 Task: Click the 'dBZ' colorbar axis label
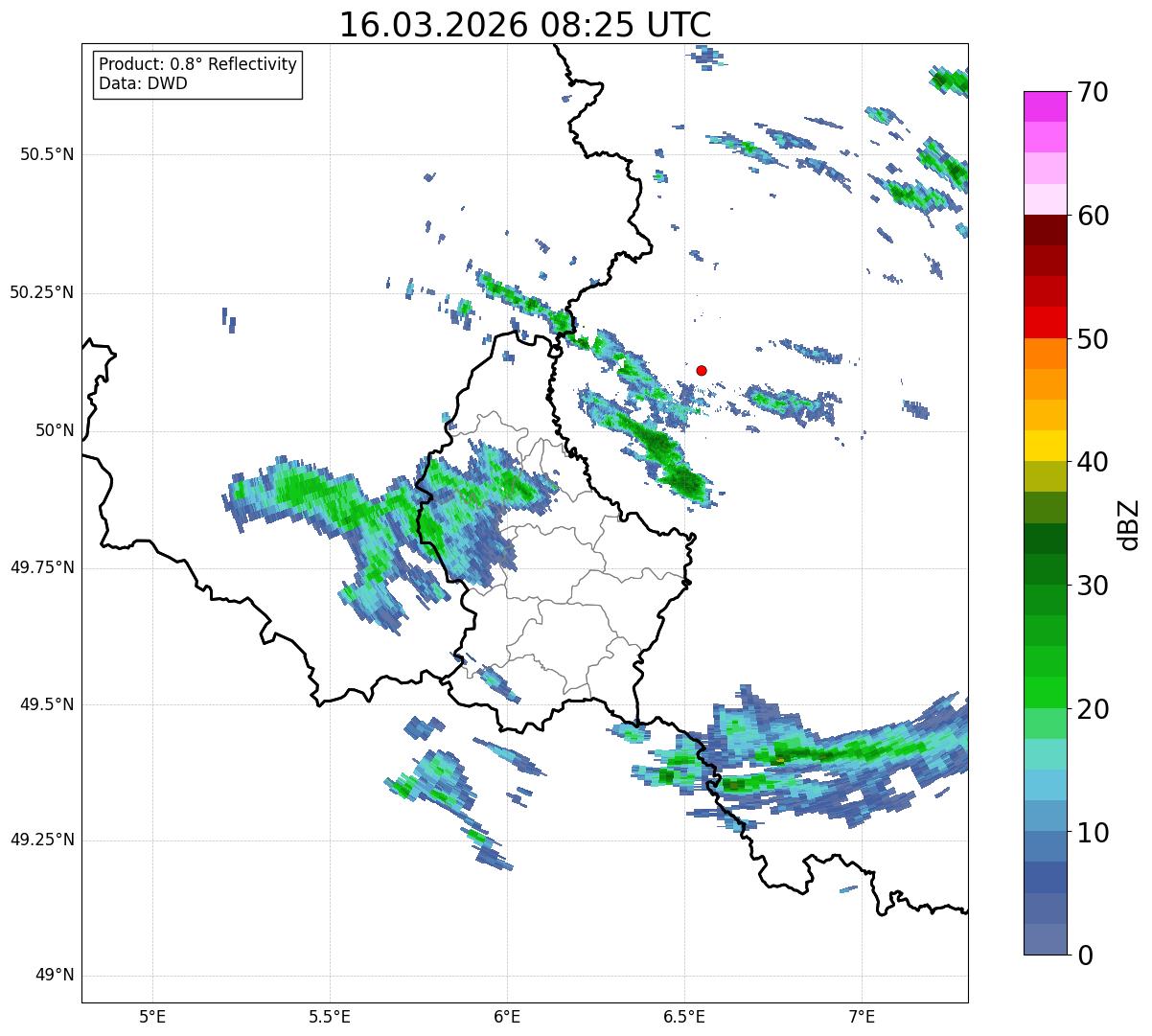[1129, 523]
